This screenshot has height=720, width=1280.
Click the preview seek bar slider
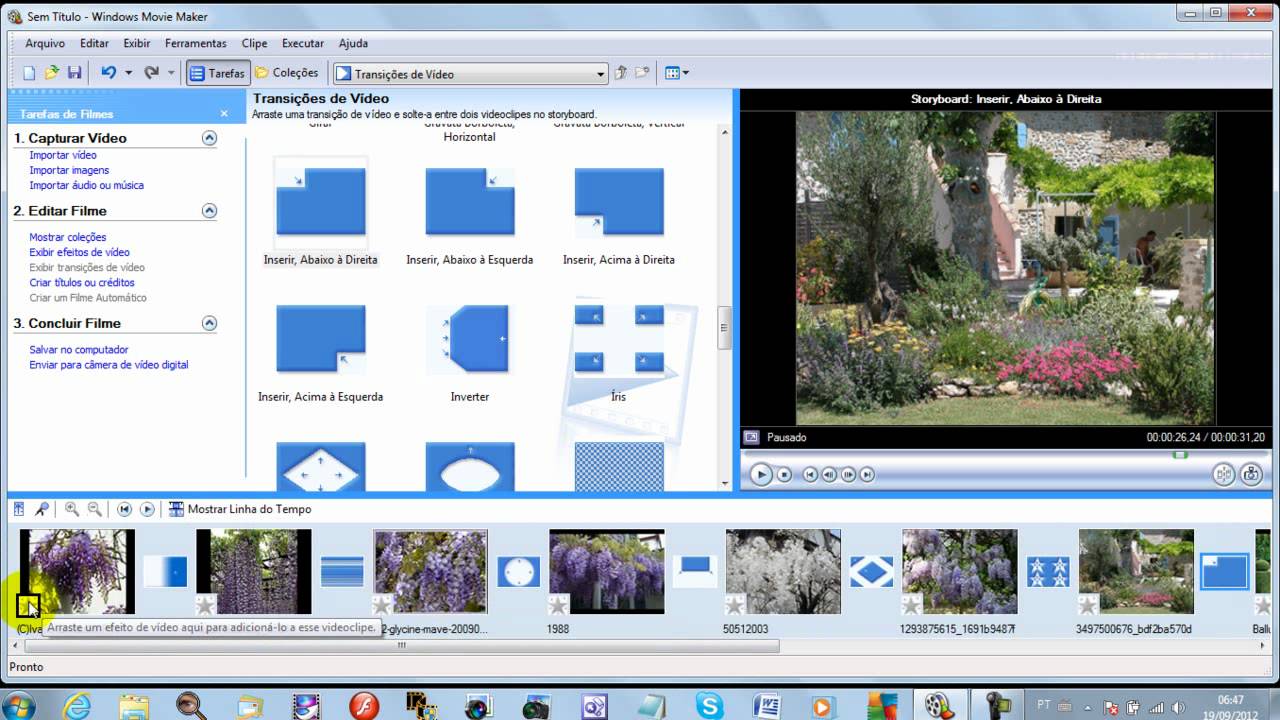pos(1180,455)
